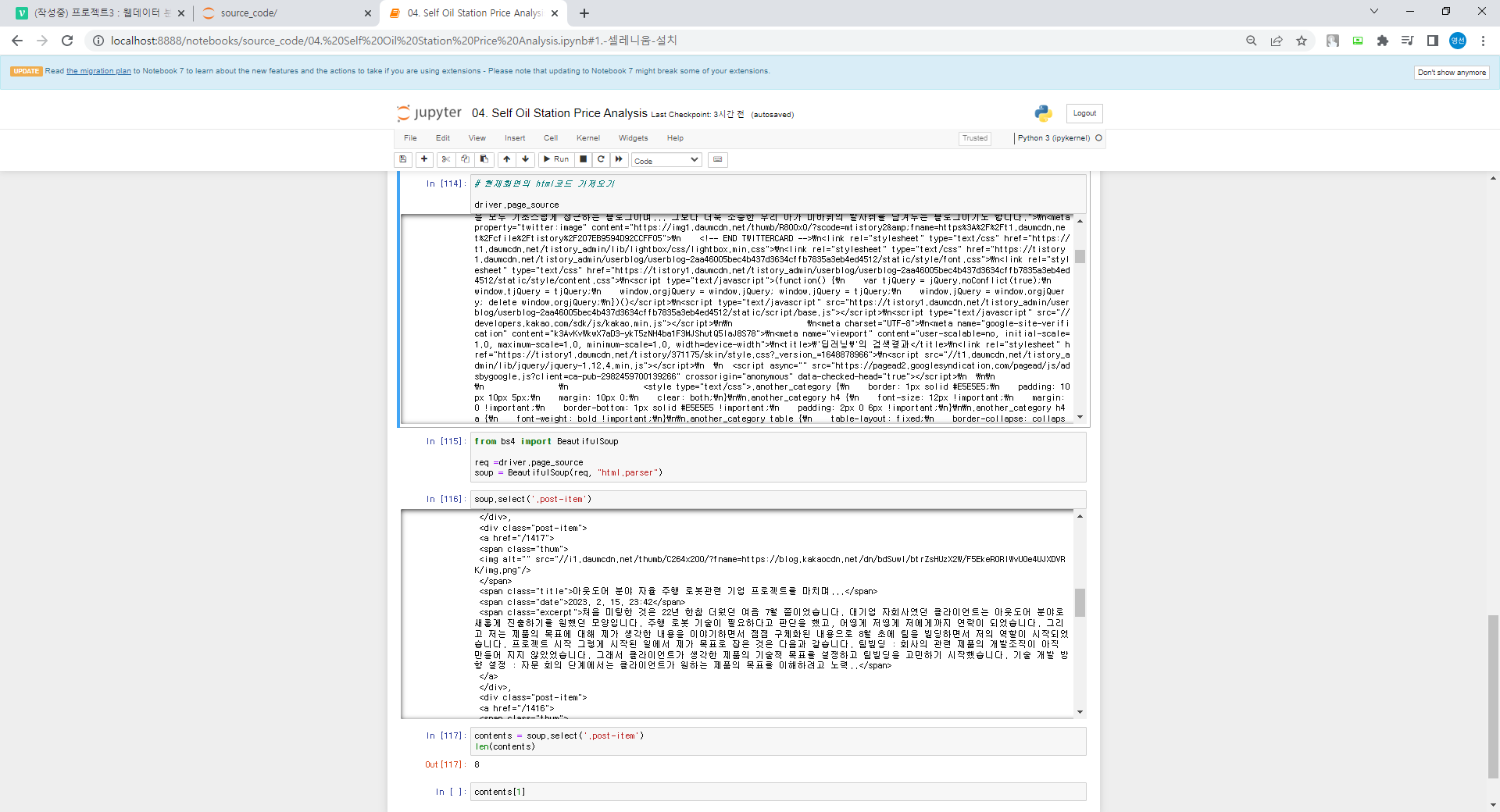This screenshot has width=1500, height=812.
Task: Open Chrome three-dot menu
Action: click(x=1483, y=41)
